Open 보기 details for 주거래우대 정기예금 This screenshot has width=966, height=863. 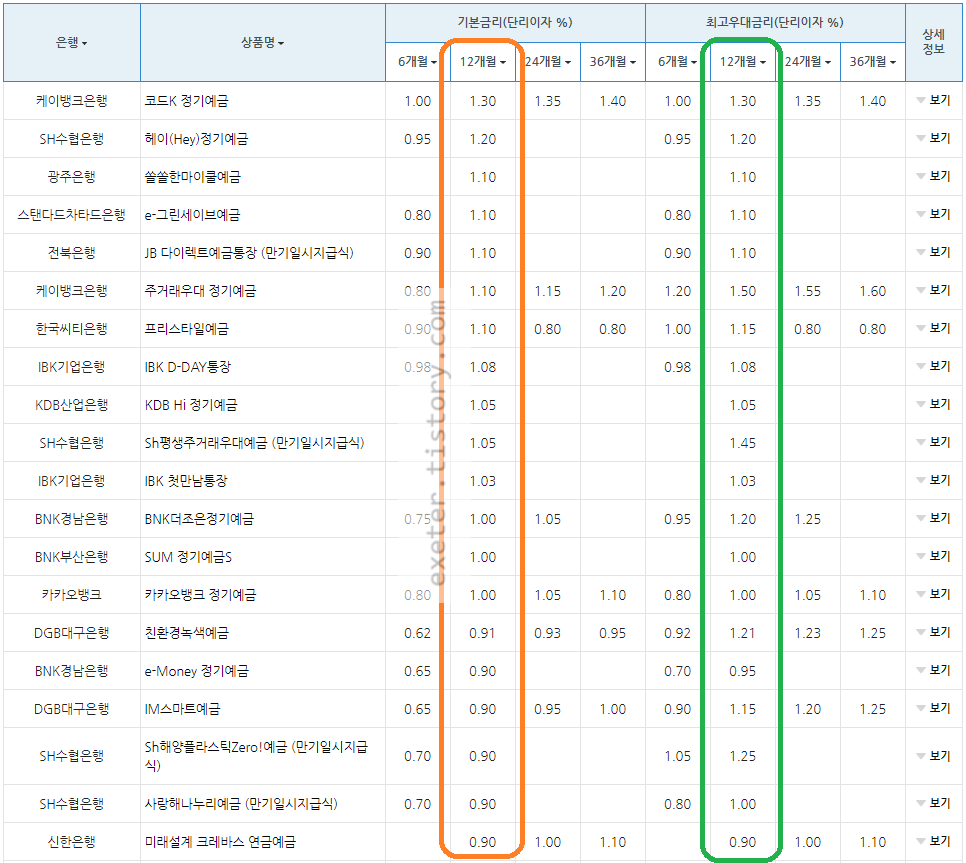coord(933,290)
